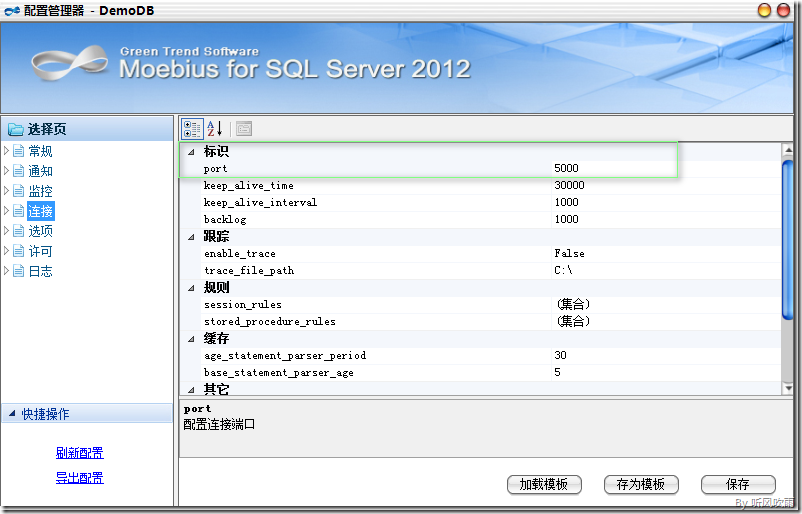Collapse the 跟踪 property category
Viewport: 802px width, 514px height.
[191, 237]
